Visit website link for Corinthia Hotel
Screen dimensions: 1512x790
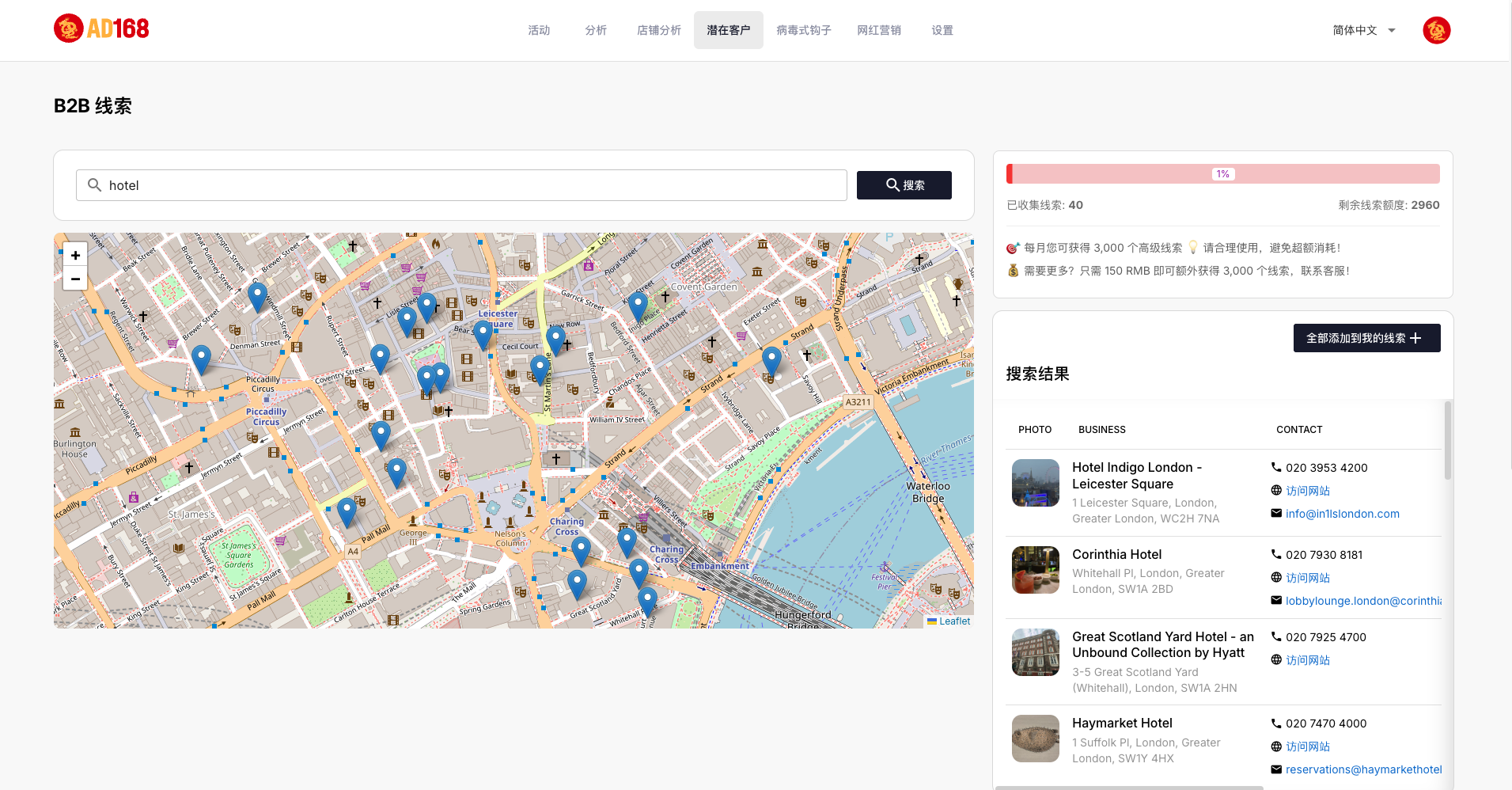(x=1307, y=578)
